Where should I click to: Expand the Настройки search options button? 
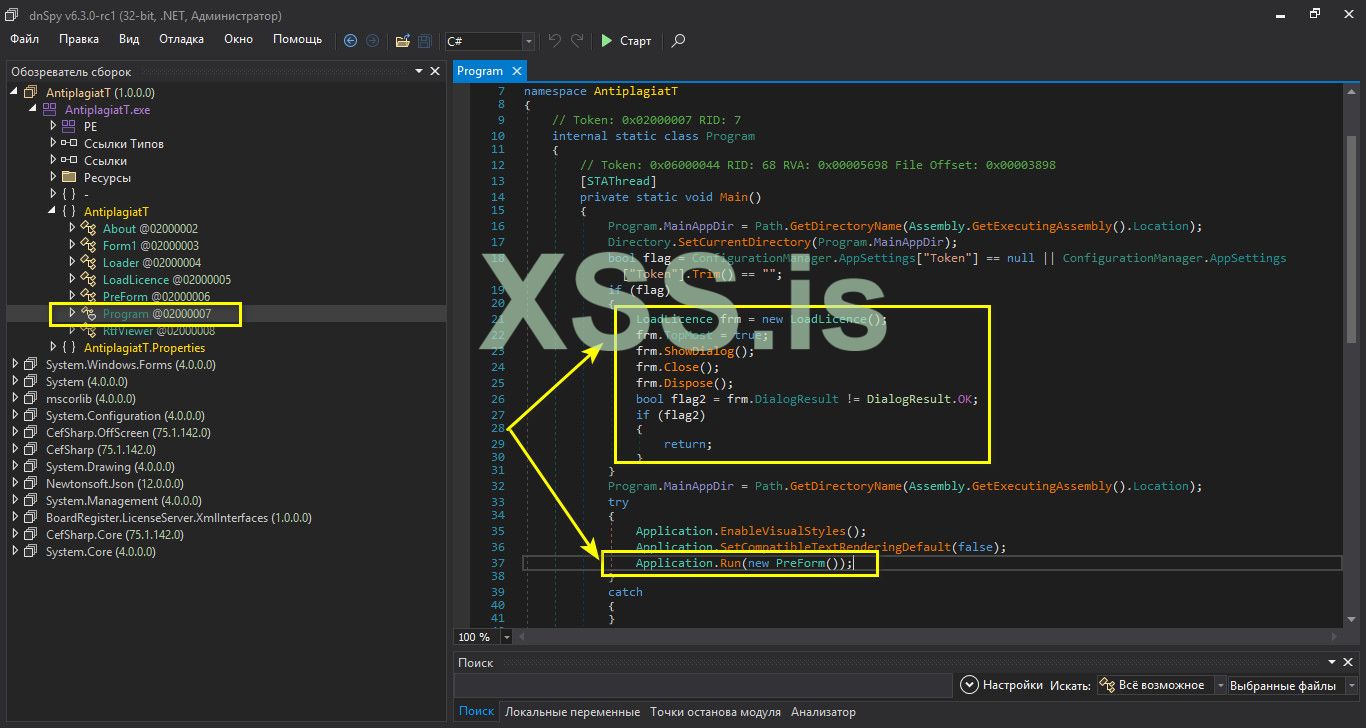pyautogui.click(x=968, y=685)
